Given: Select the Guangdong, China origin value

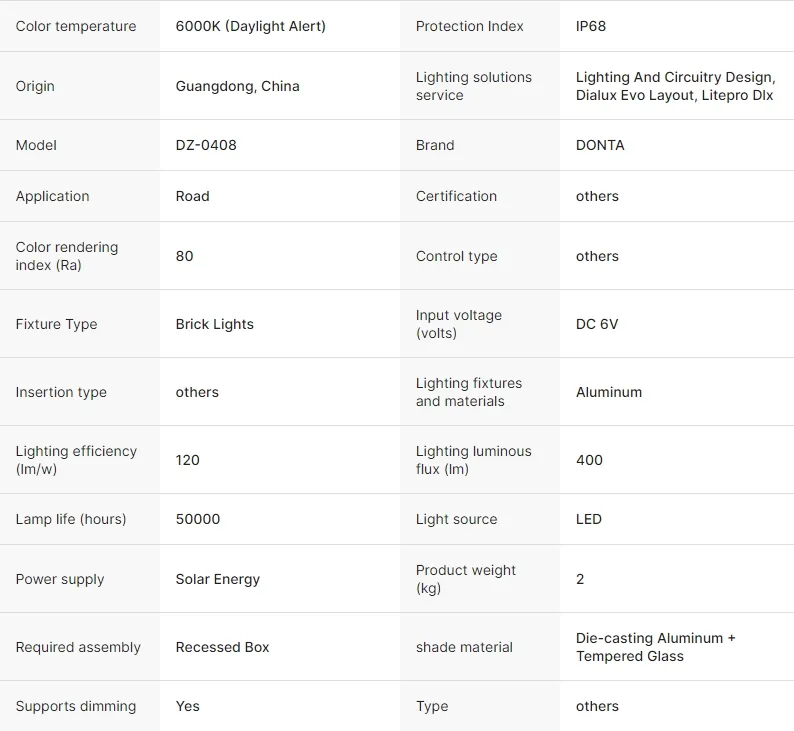Looking at the screenshot, I should point(237,86).
